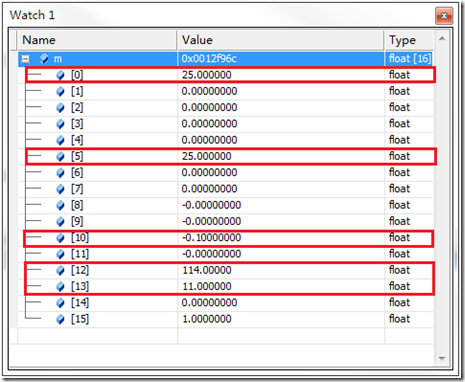Click value 0.00000000 of element [14]
Image resolution: width=465 pixels, height=382 pixels.
pyautogui.click(x=209, y=303)
